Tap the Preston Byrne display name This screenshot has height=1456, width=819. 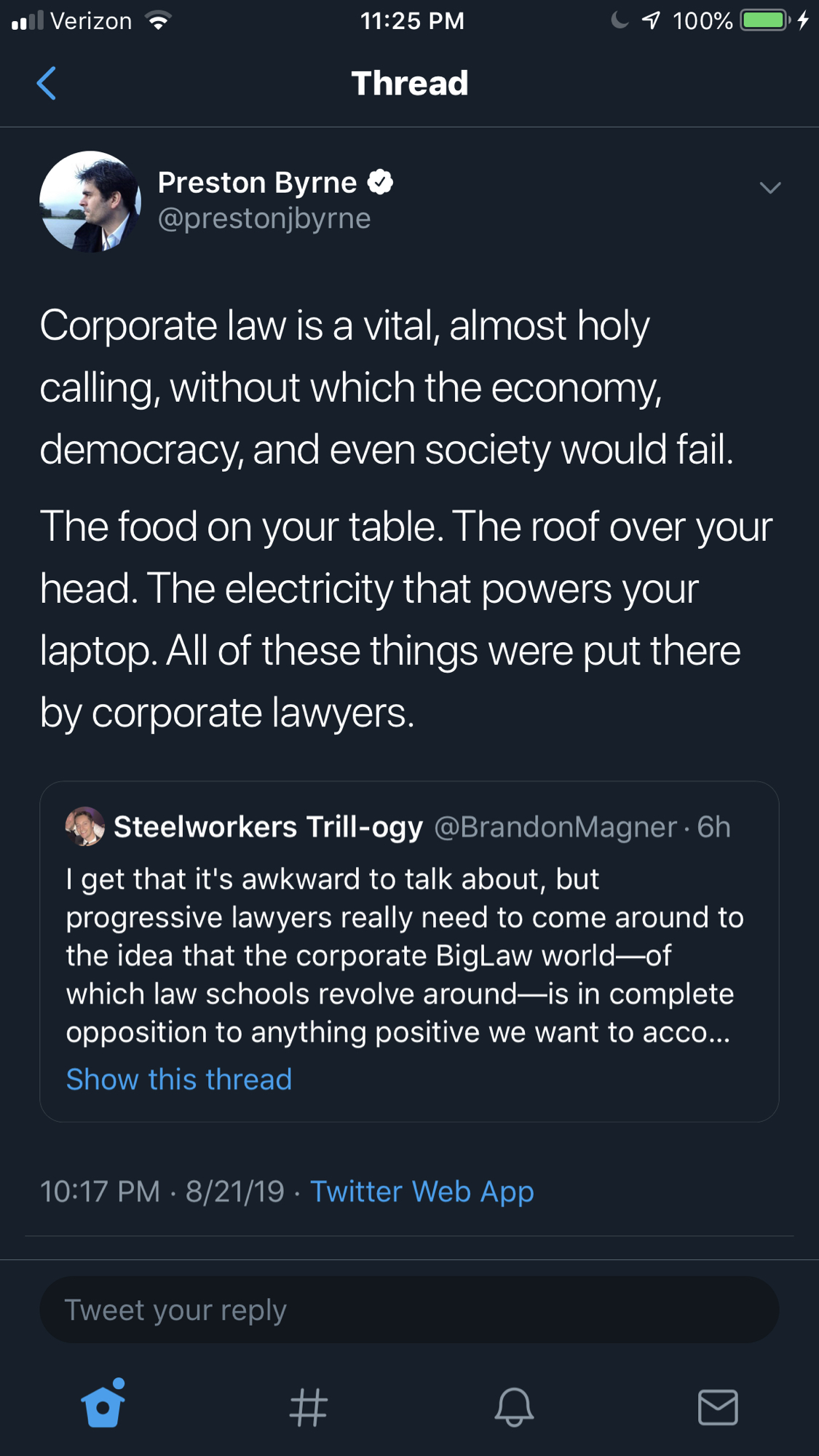[257, 182]
